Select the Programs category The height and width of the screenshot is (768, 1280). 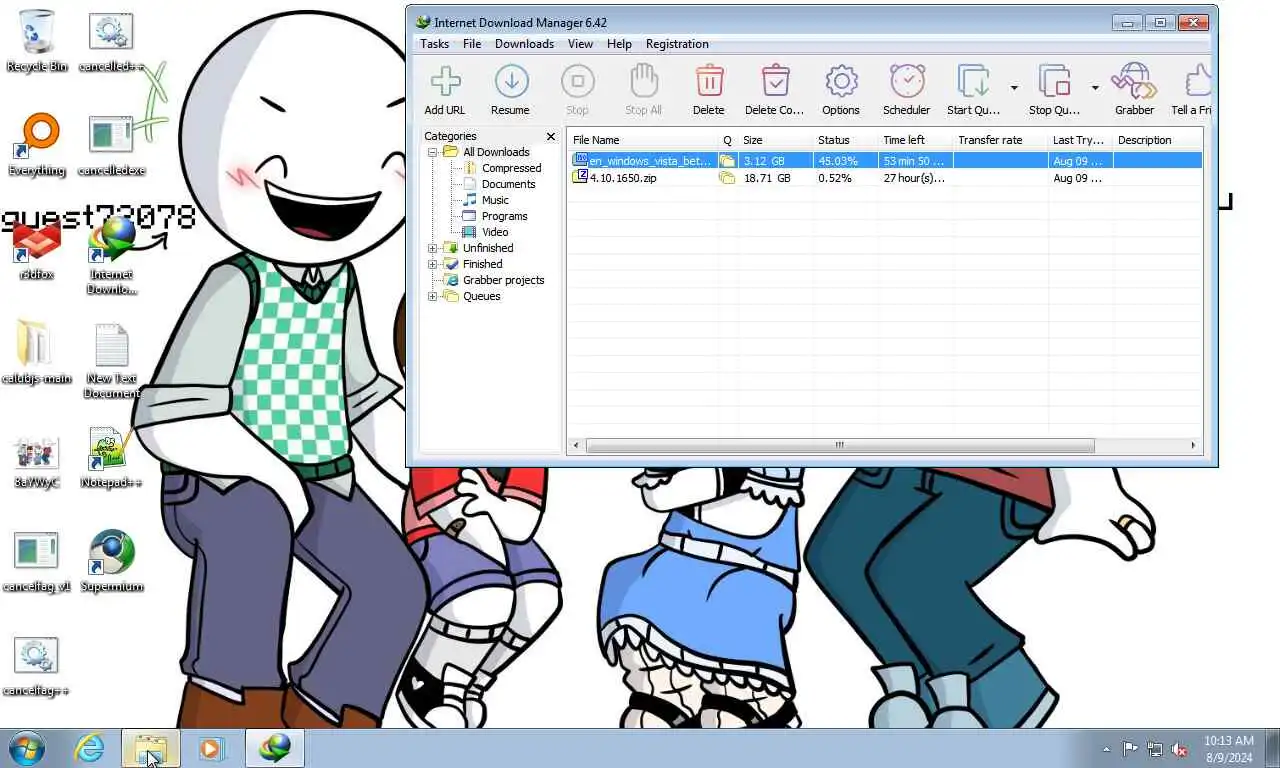point(504,216)
